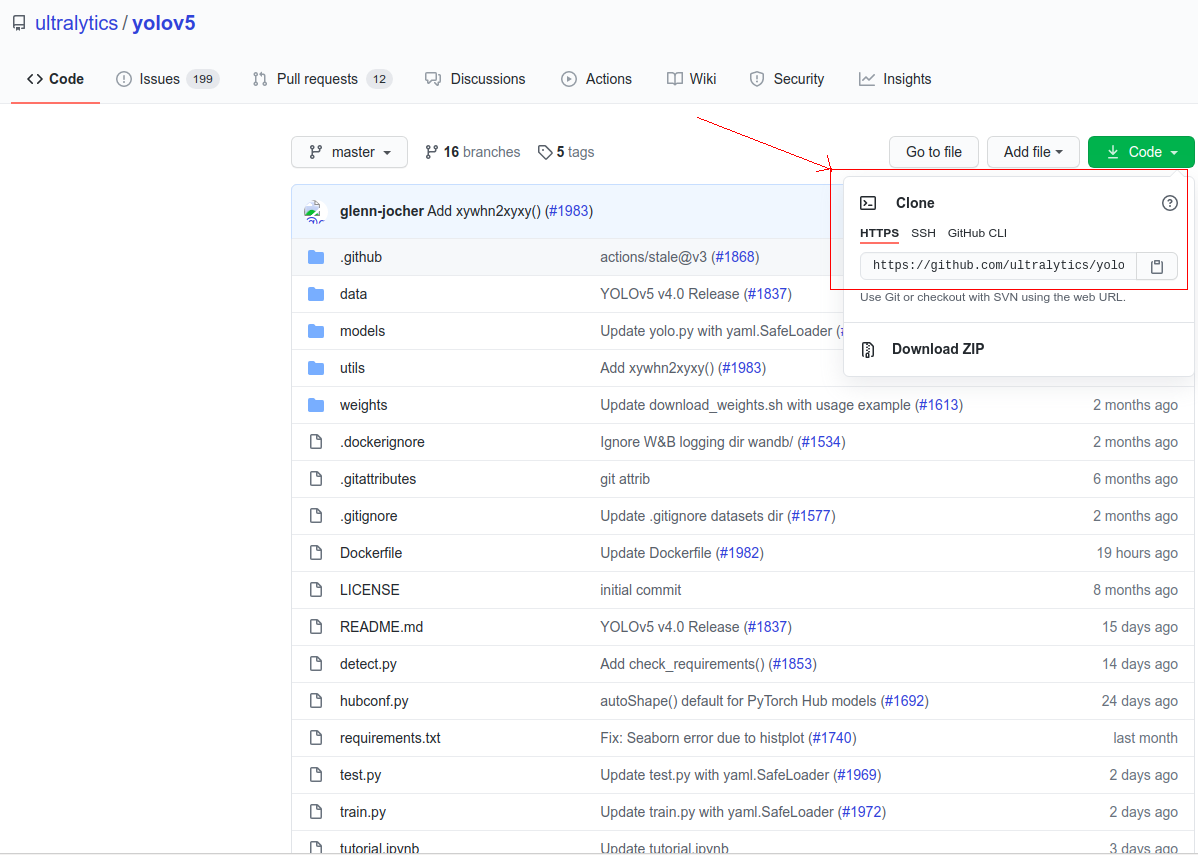The height and width of the screenshot is (855, 1198).
Task: Click file icon beside LICENSE
Action: click(316, 590)
